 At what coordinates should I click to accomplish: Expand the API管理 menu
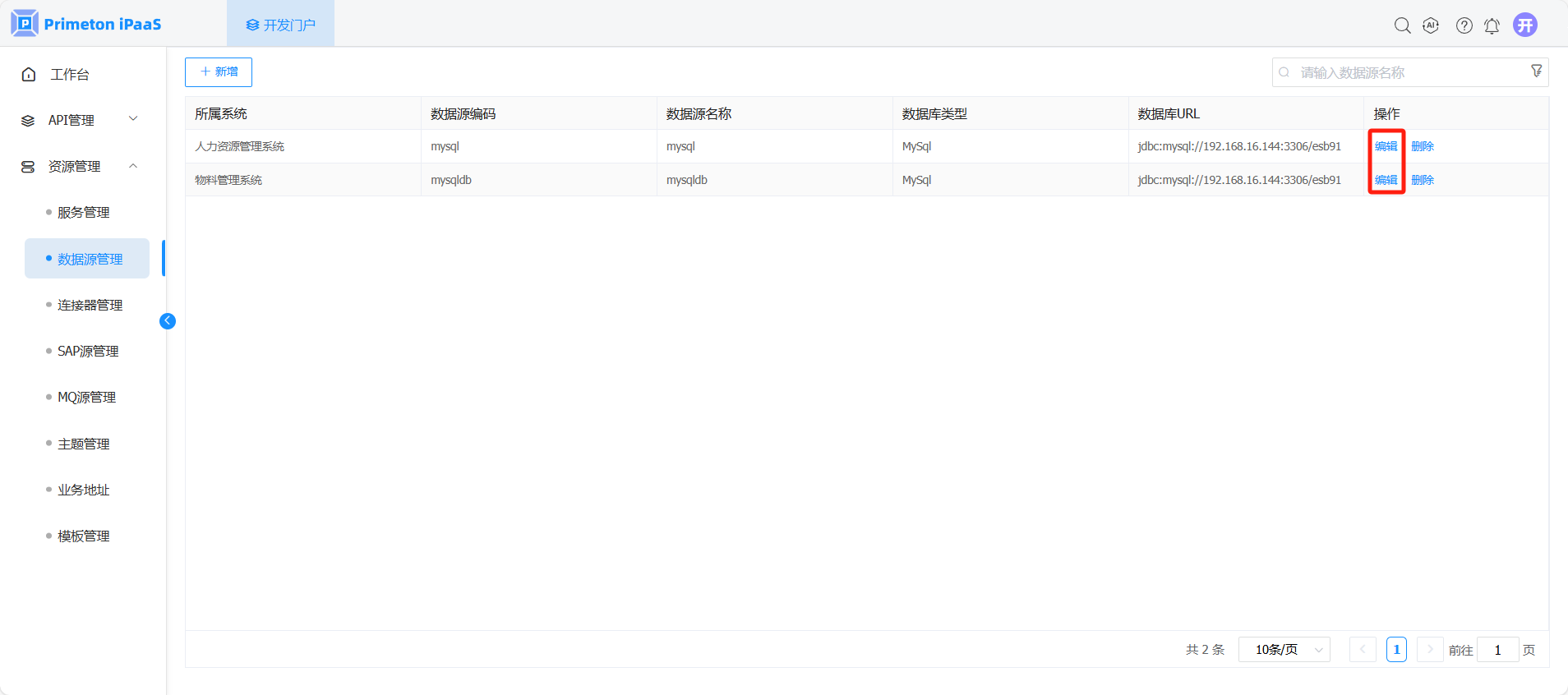(79, 120)
